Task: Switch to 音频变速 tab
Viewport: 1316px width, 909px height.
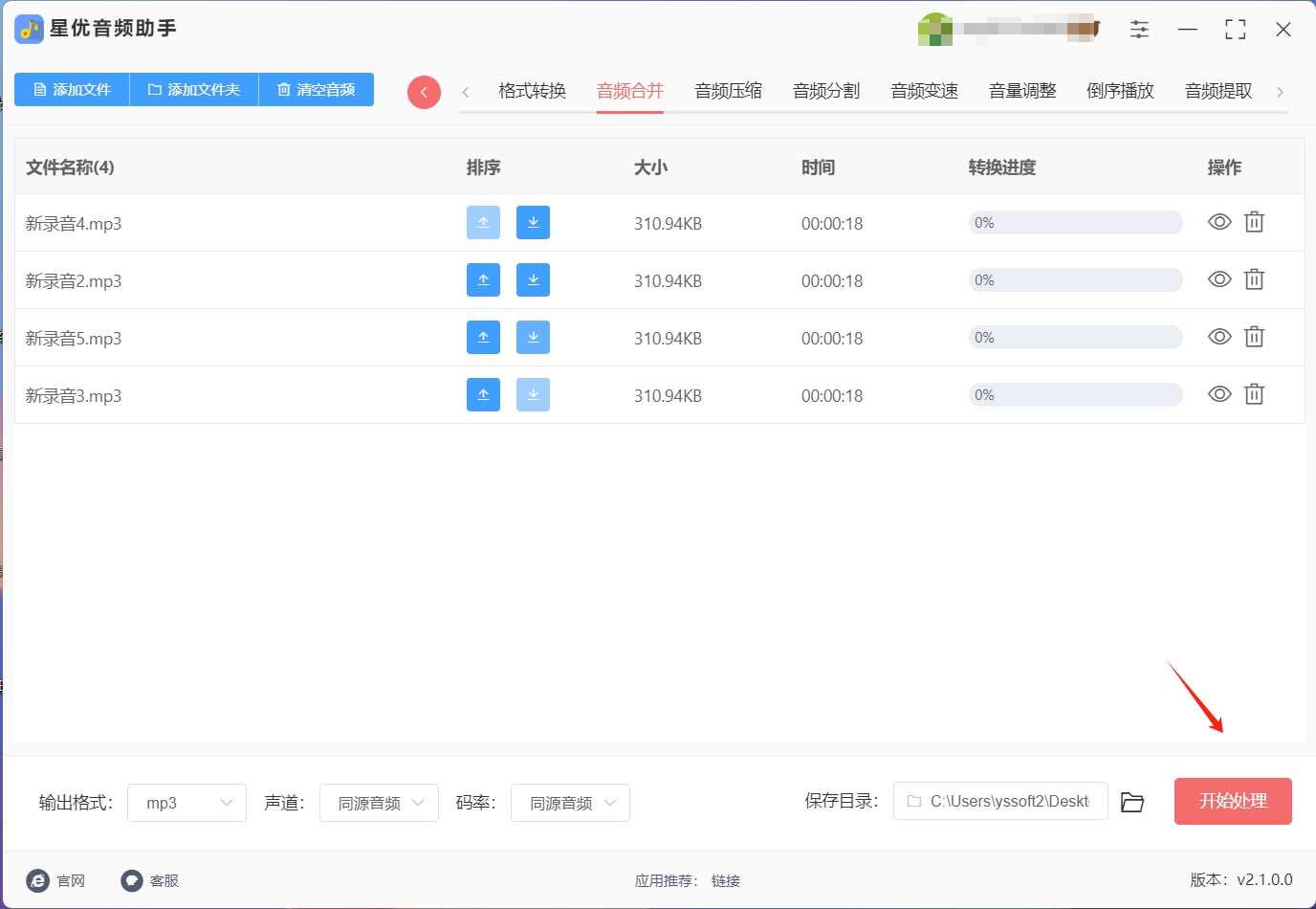Action: pyautogui.click(x=925, y=91)
